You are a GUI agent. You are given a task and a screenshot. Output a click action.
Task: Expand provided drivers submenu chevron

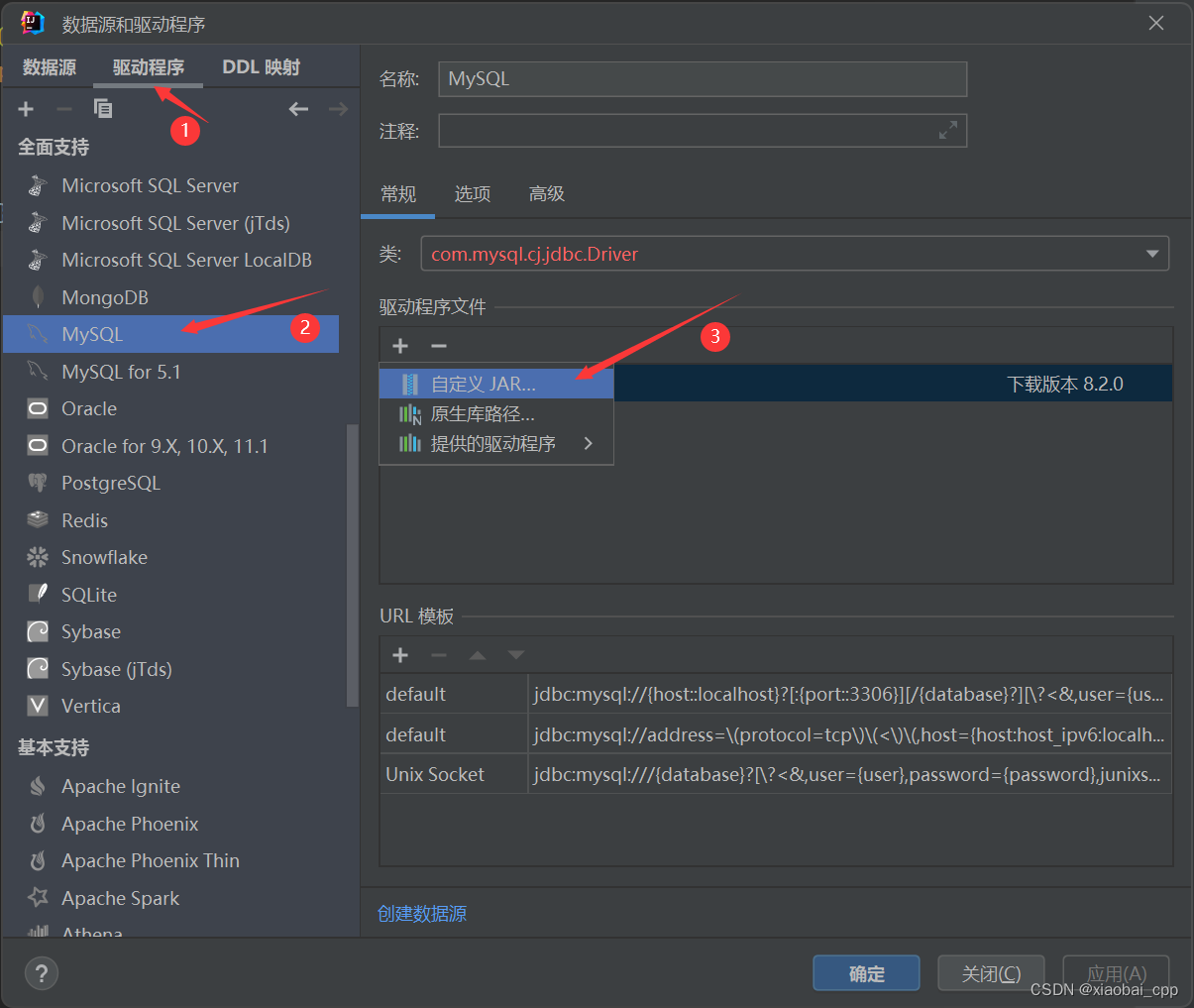[588, 443]
